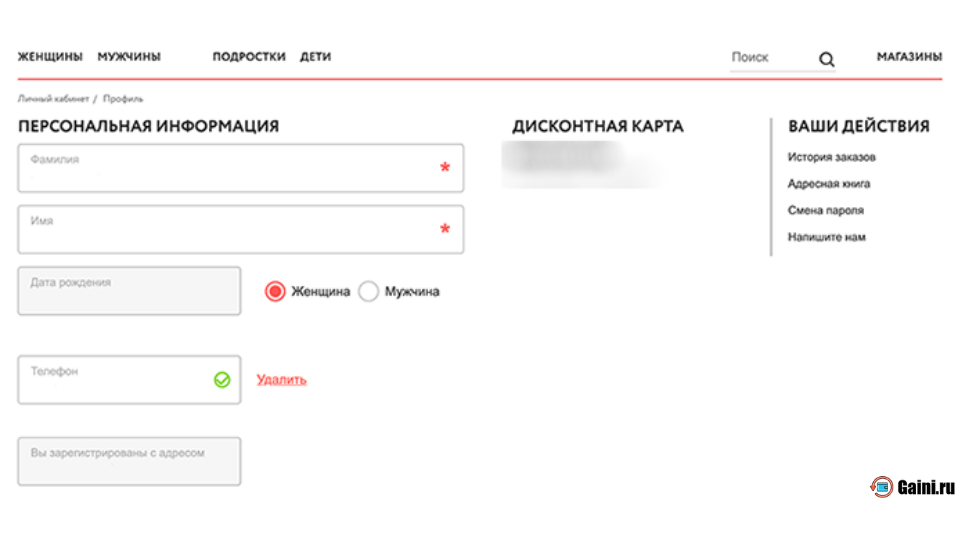This screenshot has height=541, width=969.
Task: Focus the Фамилия input field
Action: click(x=240, y=168)
